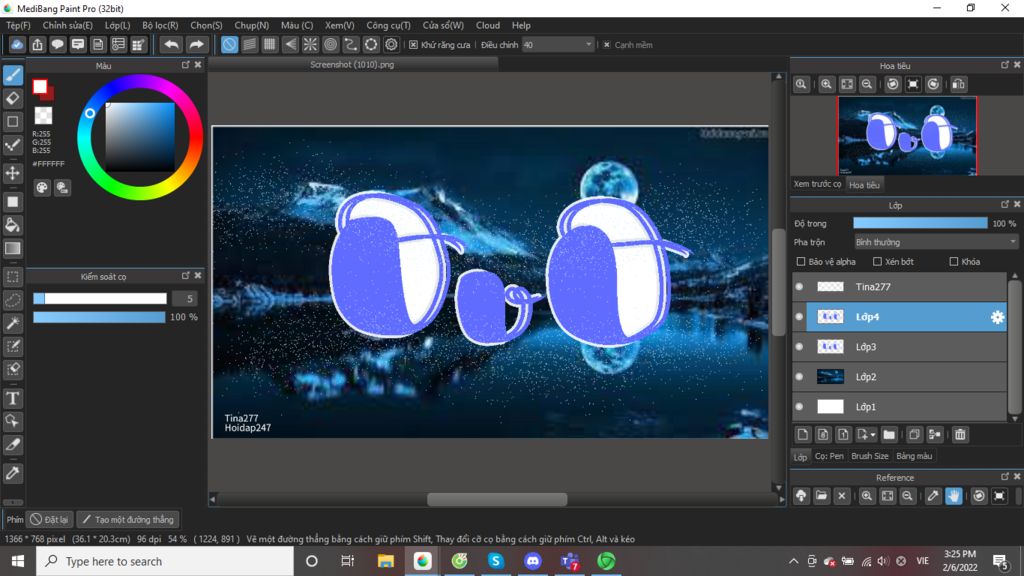
Task: Open Lớp4 layer settings gear
Action: 997,317
